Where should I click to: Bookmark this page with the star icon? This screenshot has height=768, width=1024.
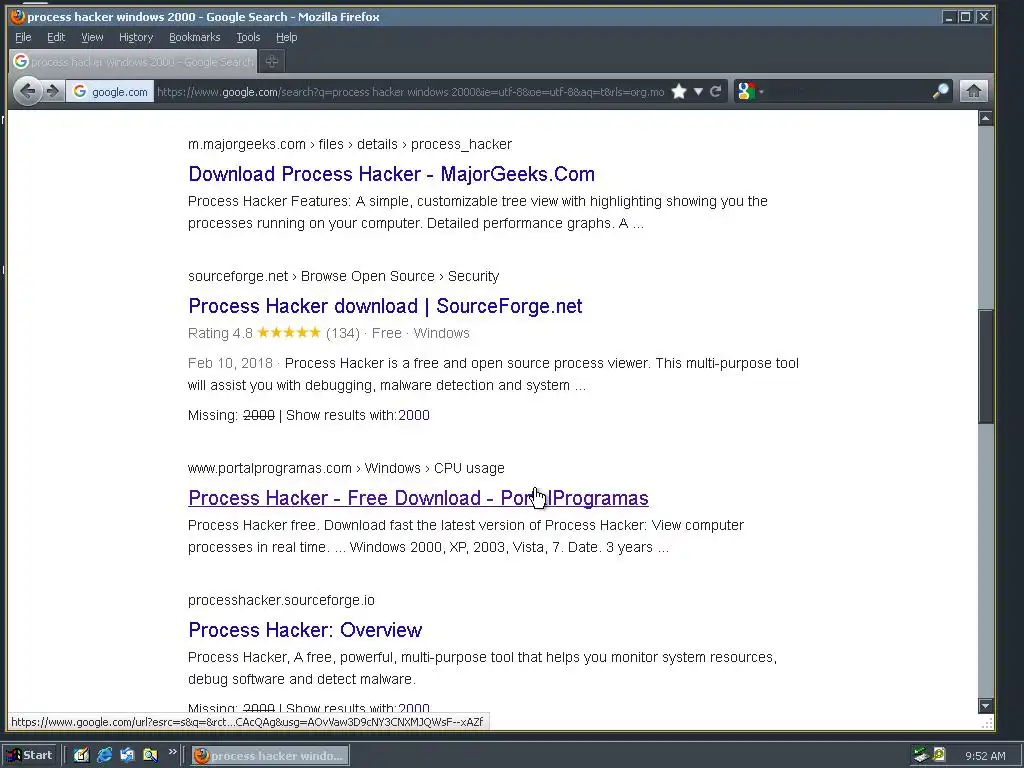(x=679, y=91)
